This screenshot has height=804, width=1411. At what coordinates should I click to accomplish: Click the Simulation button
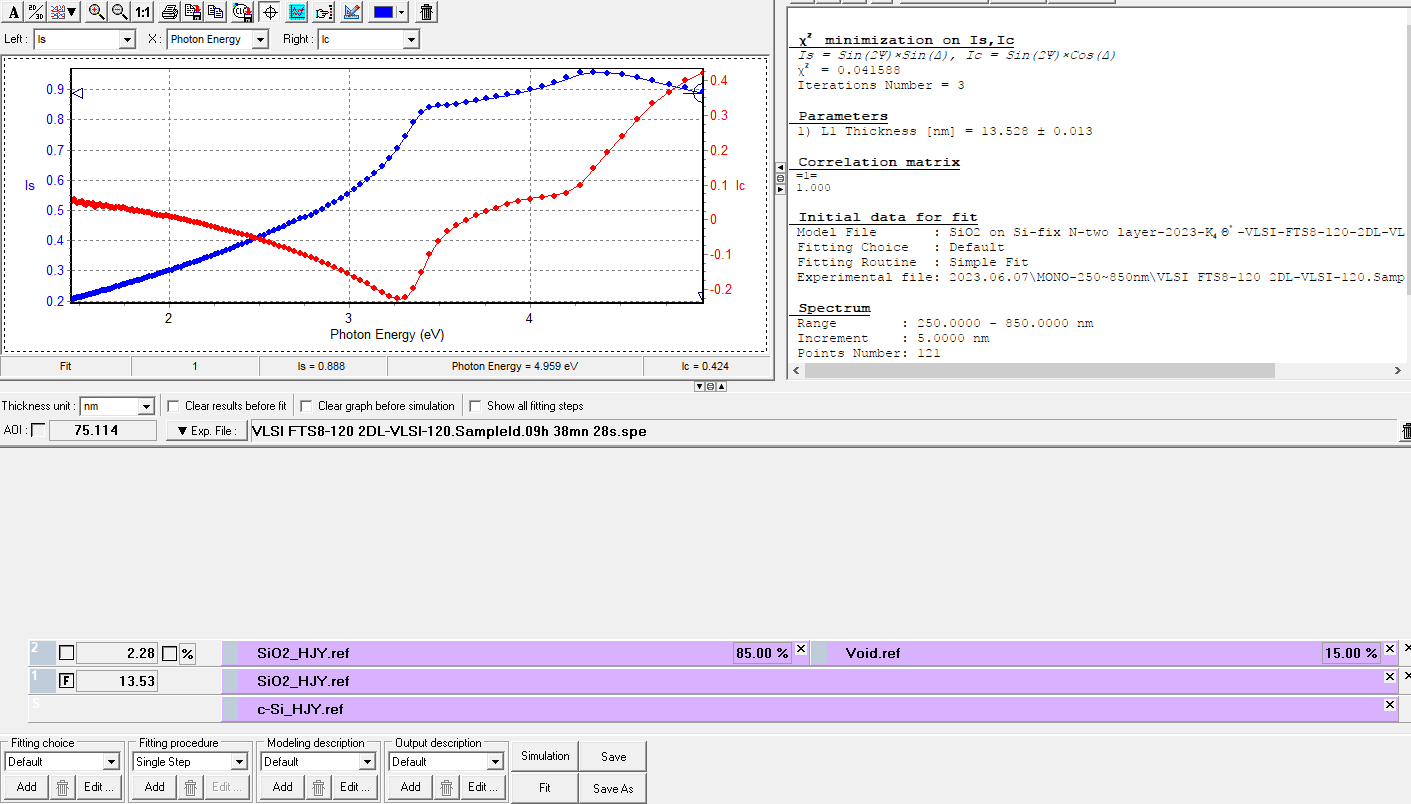click(x=545, y=756)
